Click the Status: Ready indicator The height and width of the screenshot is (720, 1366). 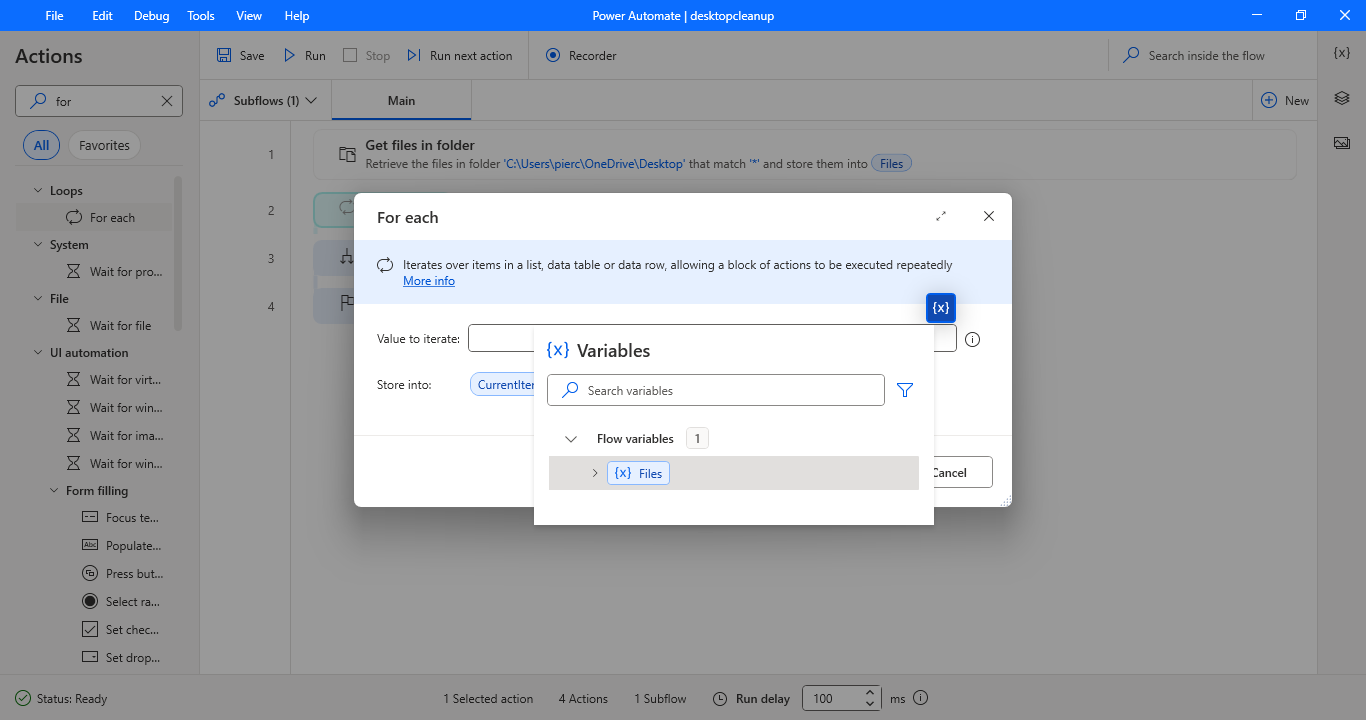[62, 699]
